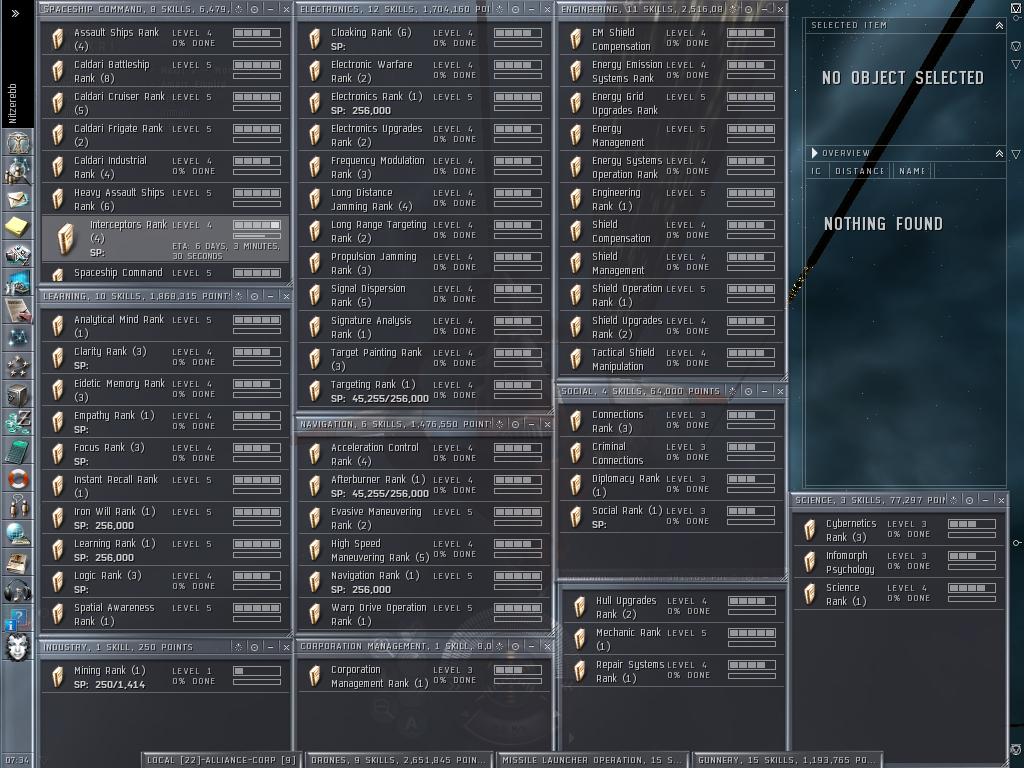
Task: Click Cybernetics skill book icon
Action: pyautogui.click(x=810, y=530)
